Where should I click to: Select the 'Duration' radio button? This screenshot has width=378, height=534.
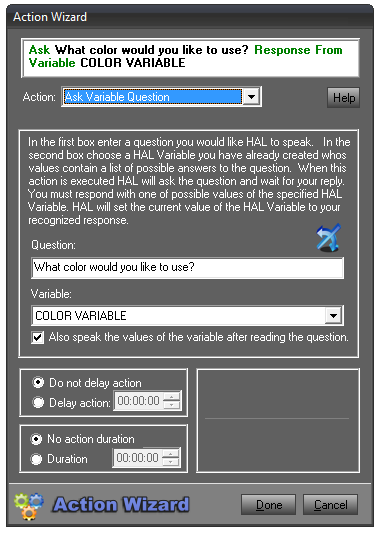36,459
